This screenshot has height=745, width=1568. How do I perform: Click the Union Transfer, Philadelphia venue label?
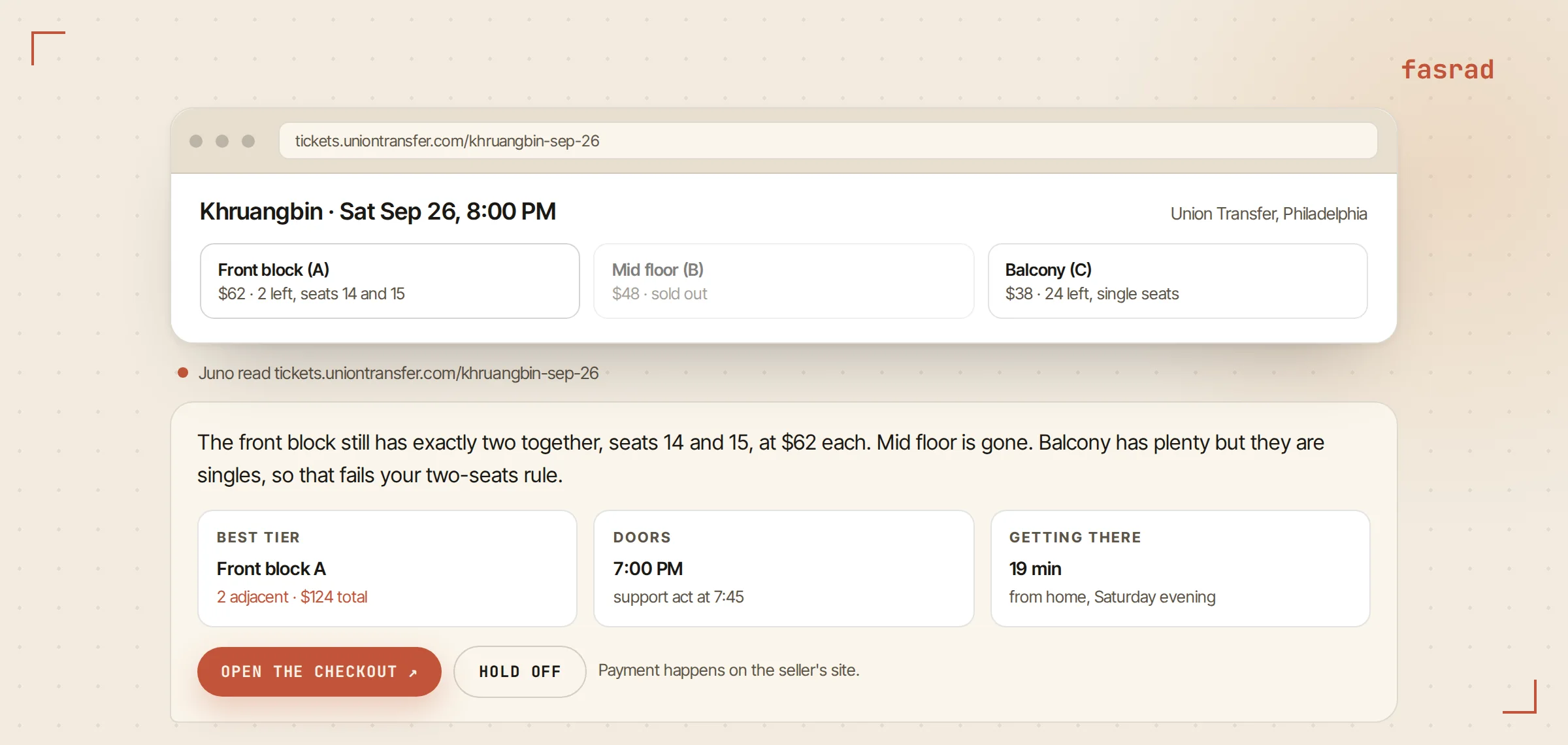point(1269,214)
